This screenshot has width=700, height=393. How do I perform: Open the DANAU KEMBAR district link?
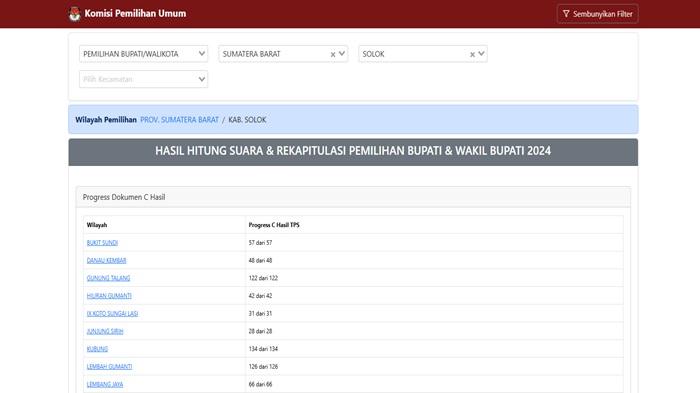click(106, 260)
